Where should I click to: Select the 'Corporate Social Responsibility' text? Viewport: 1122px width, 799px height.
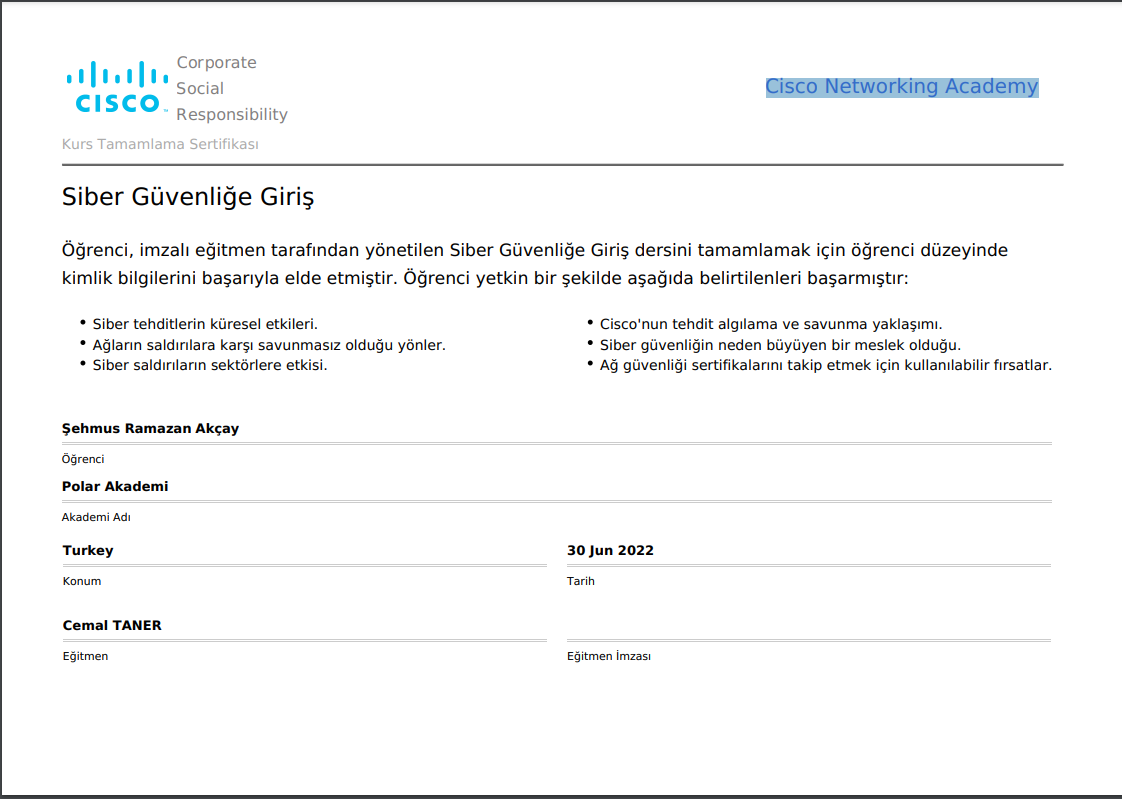click(232, 88)
